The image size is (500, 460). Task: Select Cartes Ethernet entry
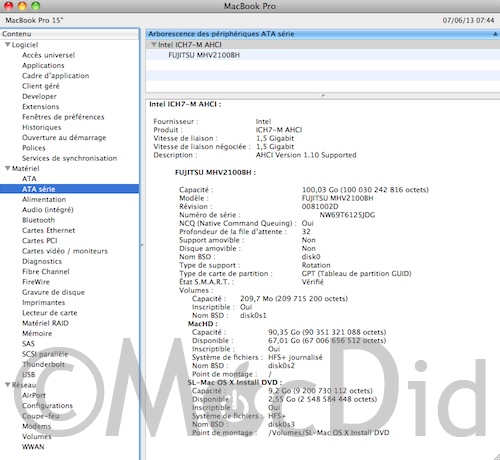click(x=48, y=230)
